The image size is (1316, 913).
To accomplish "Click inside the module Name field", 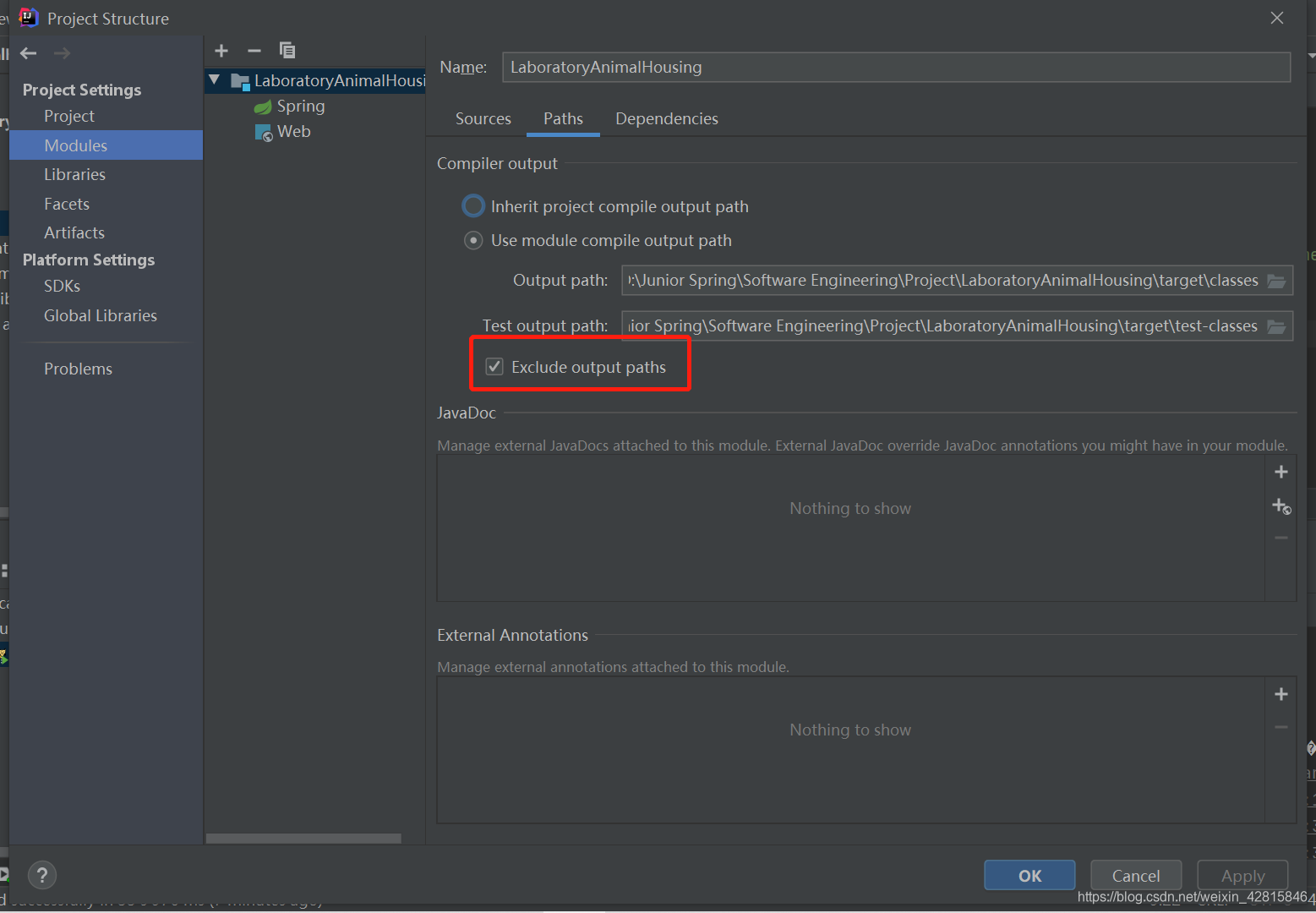I will [845, 67].
